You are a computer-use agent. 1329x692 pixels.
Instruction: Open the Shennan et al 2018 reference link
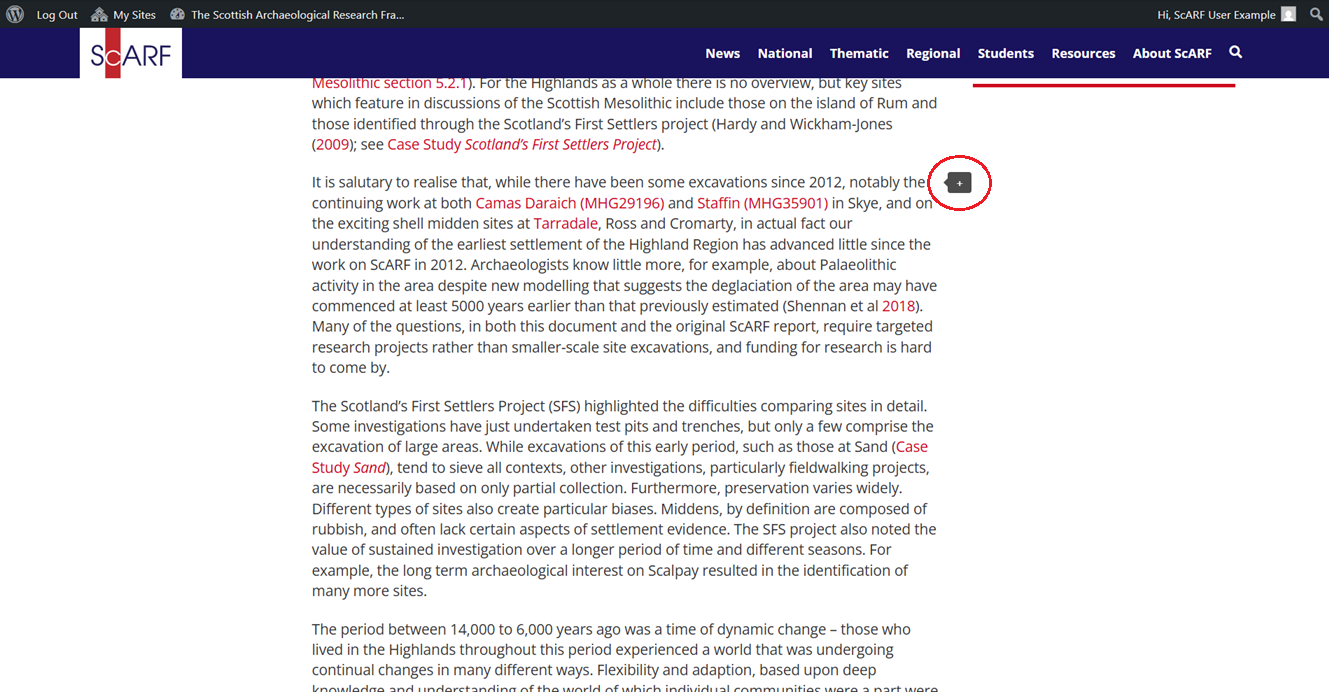pos(898,305)
